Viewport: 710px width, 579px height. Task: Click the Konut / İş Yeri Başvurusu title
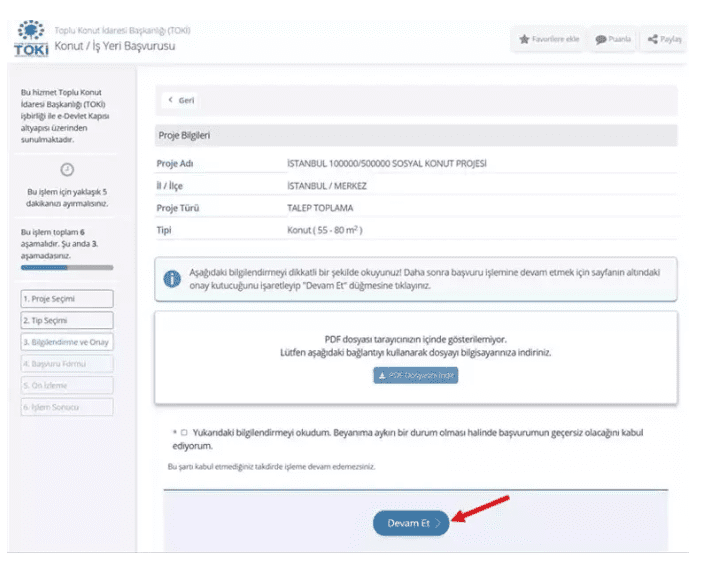115,47
